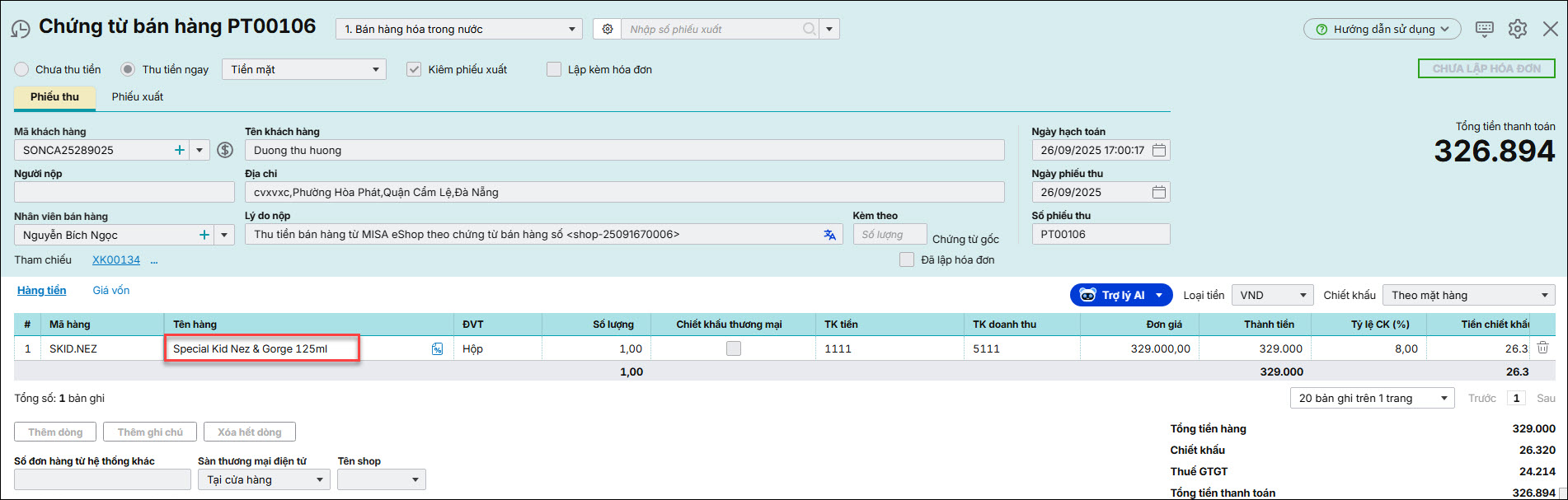Click the plus icon to add new customer

pyautogui.click(x=180, y=150)
